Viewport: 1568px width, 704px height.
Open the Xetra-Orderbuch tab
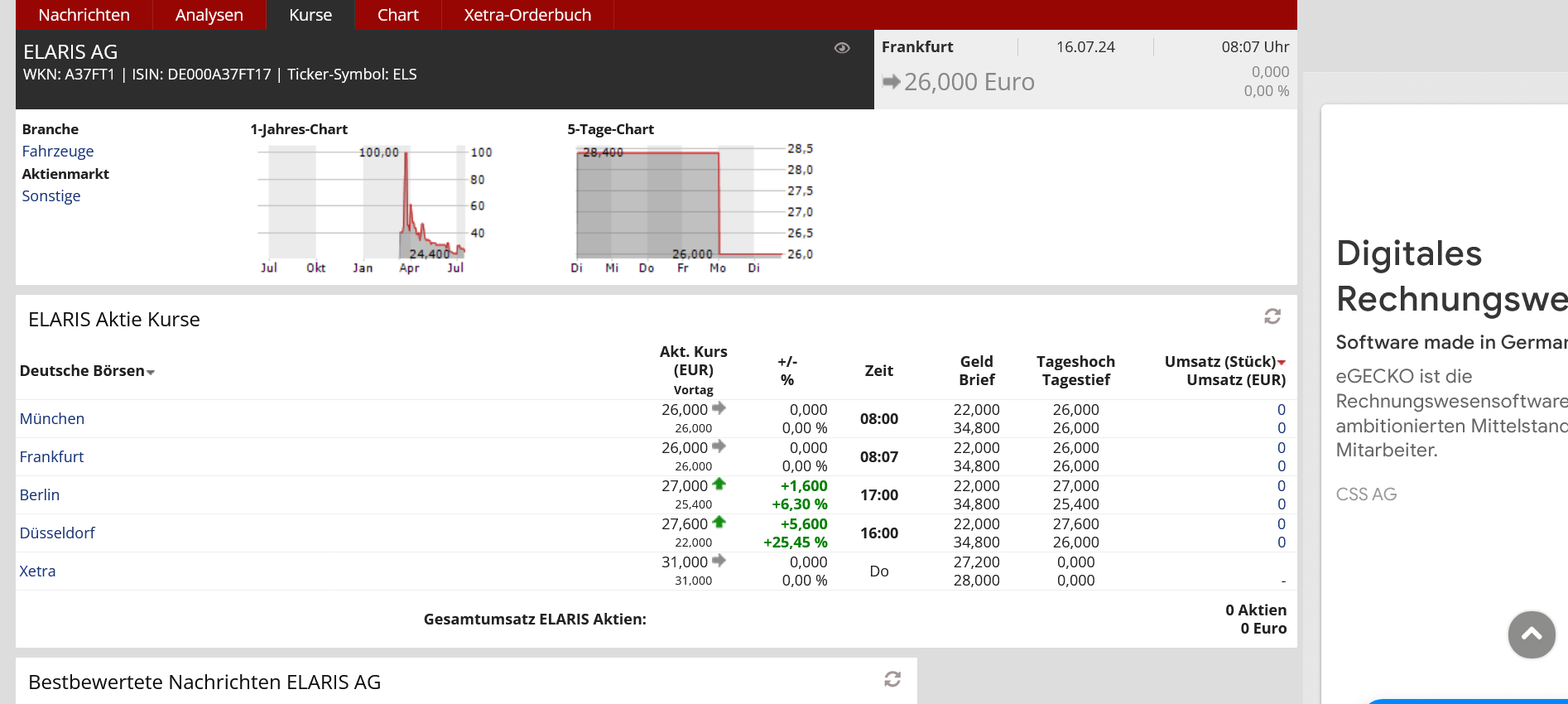click(527, 15)
